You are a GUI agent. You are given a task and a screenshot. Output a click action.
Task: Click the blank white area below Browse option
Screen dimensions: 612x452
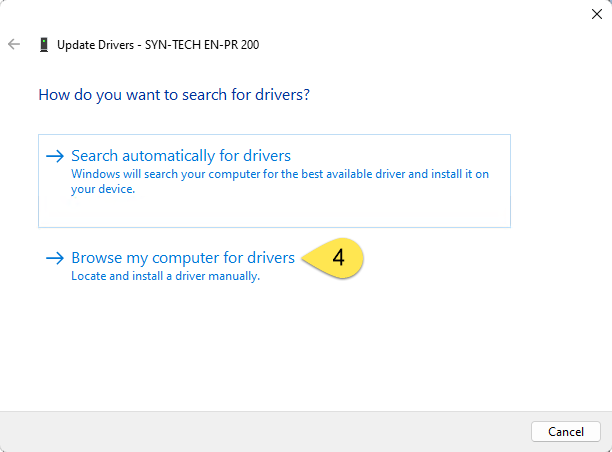[300, 350]
